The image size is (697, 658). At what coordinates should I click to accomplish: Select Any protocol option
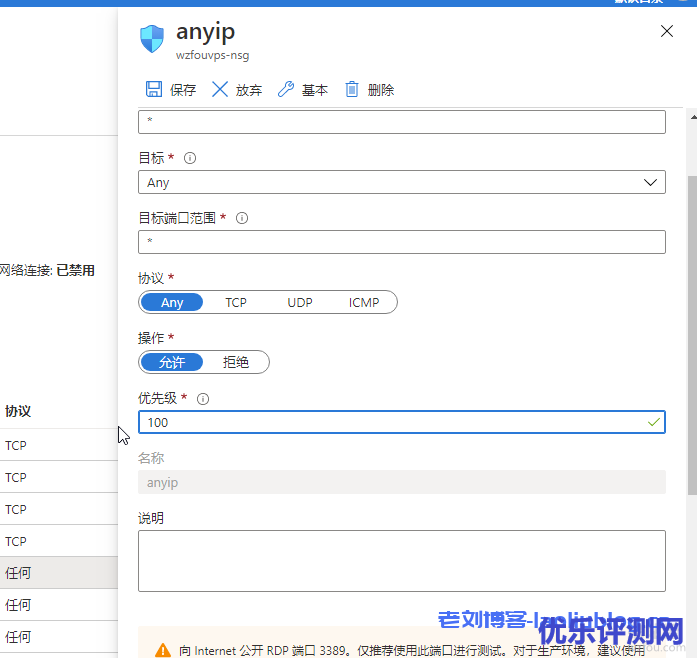tap(172, 302)
